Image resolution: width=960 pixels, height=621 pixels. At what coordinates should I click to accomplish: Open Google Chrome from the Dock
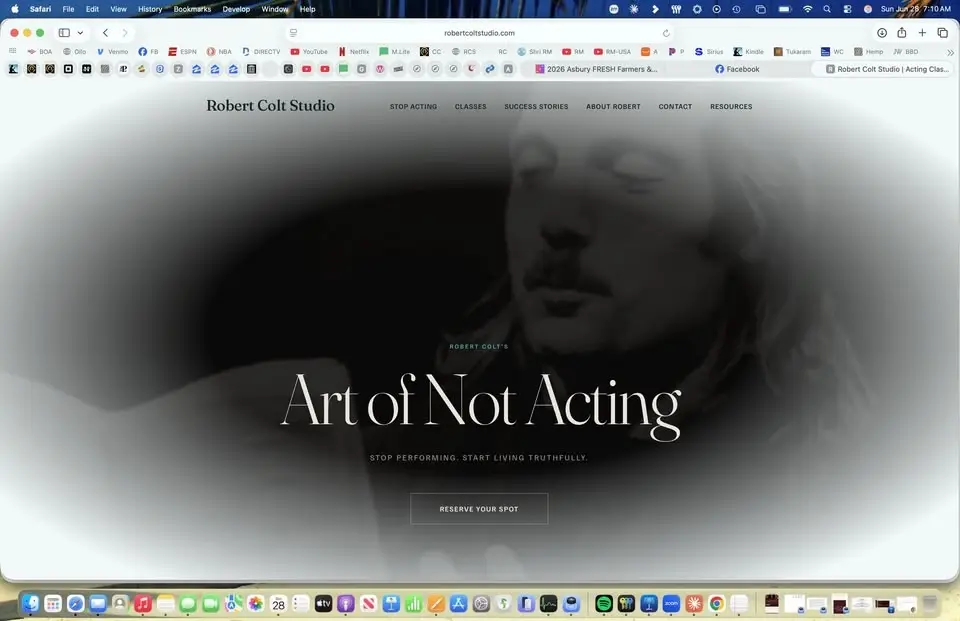[716, 604]
